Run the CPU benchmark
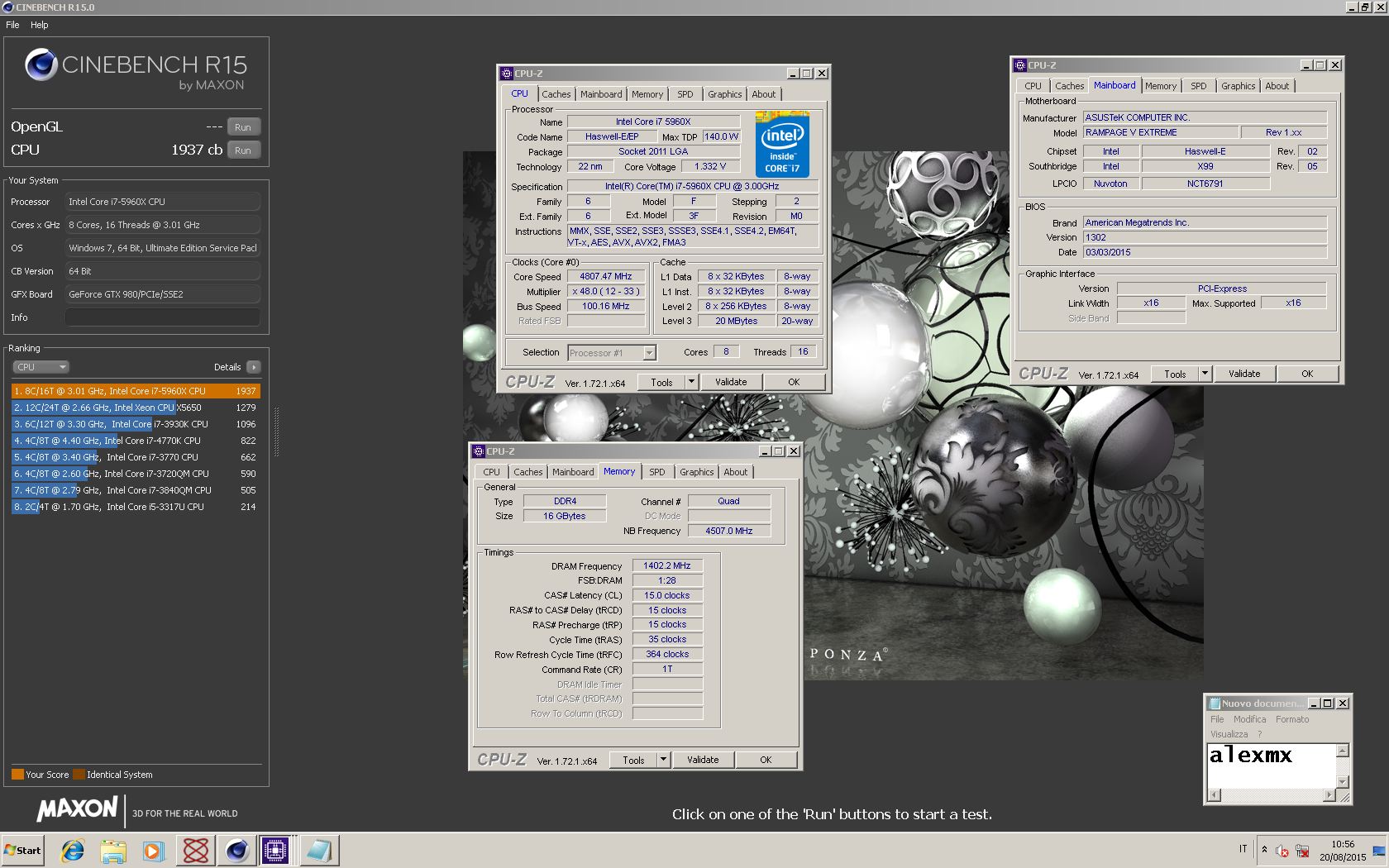Viewport: 1389px width, 868px height. pyautogui.click(x=243, y=150)
